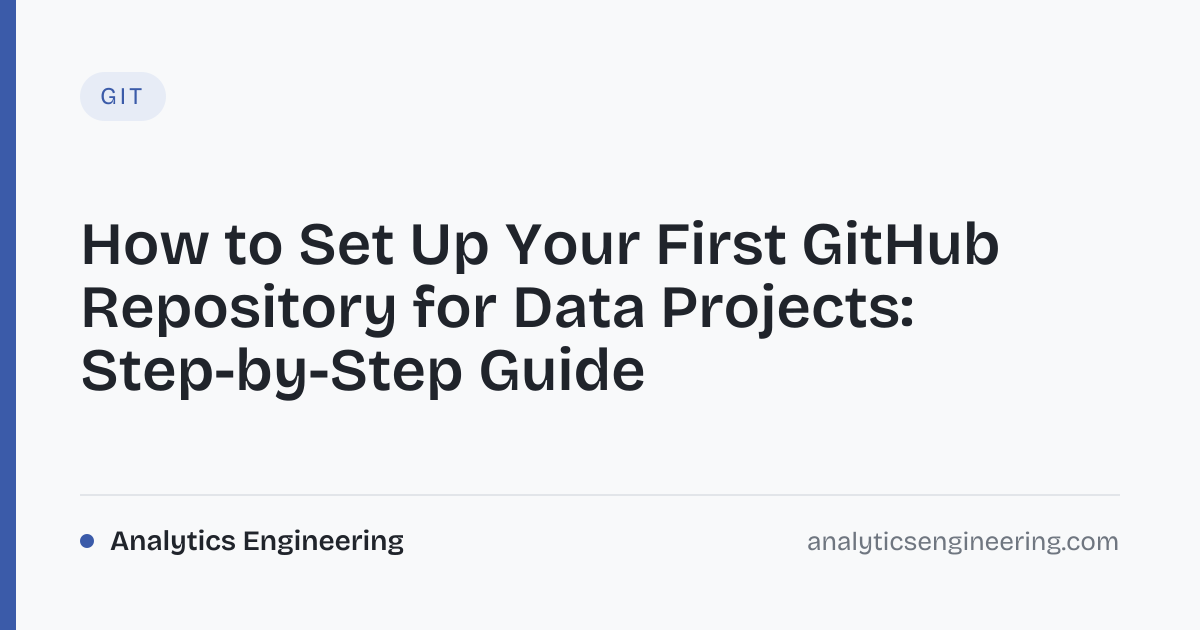
Task: Open the analyticsengineering.com link
Action: pos(963,542)
